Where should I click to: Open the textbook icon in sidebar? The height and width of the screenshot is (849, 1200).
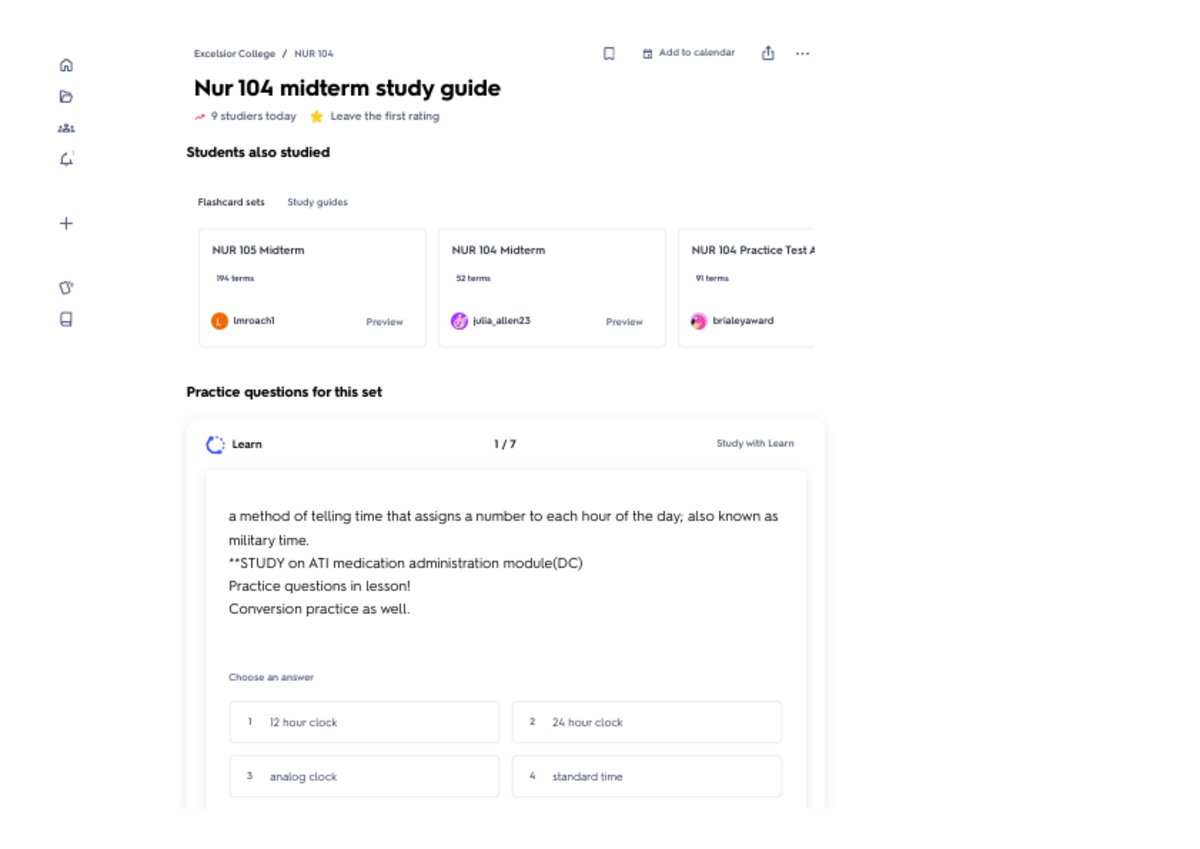point(66,320)
